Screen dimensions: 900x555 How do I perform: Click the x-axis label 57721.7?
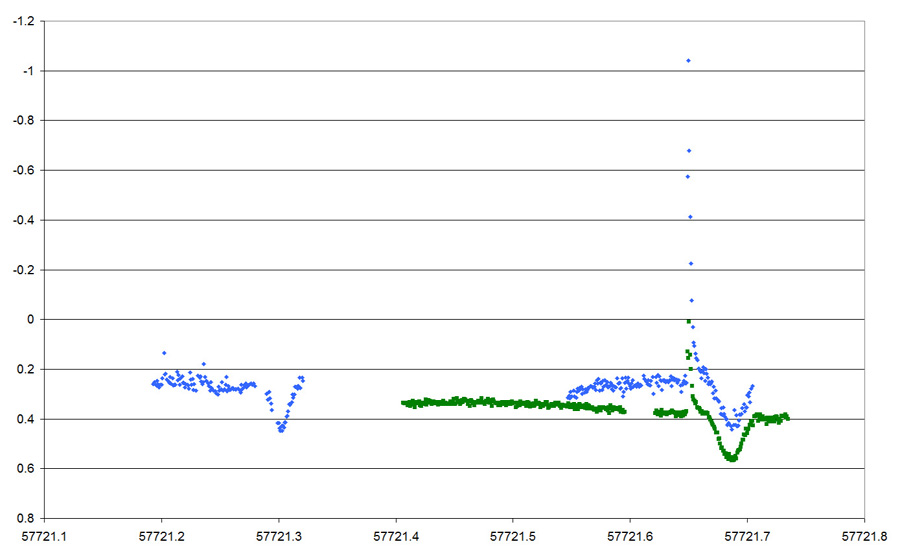pos(747,537)
